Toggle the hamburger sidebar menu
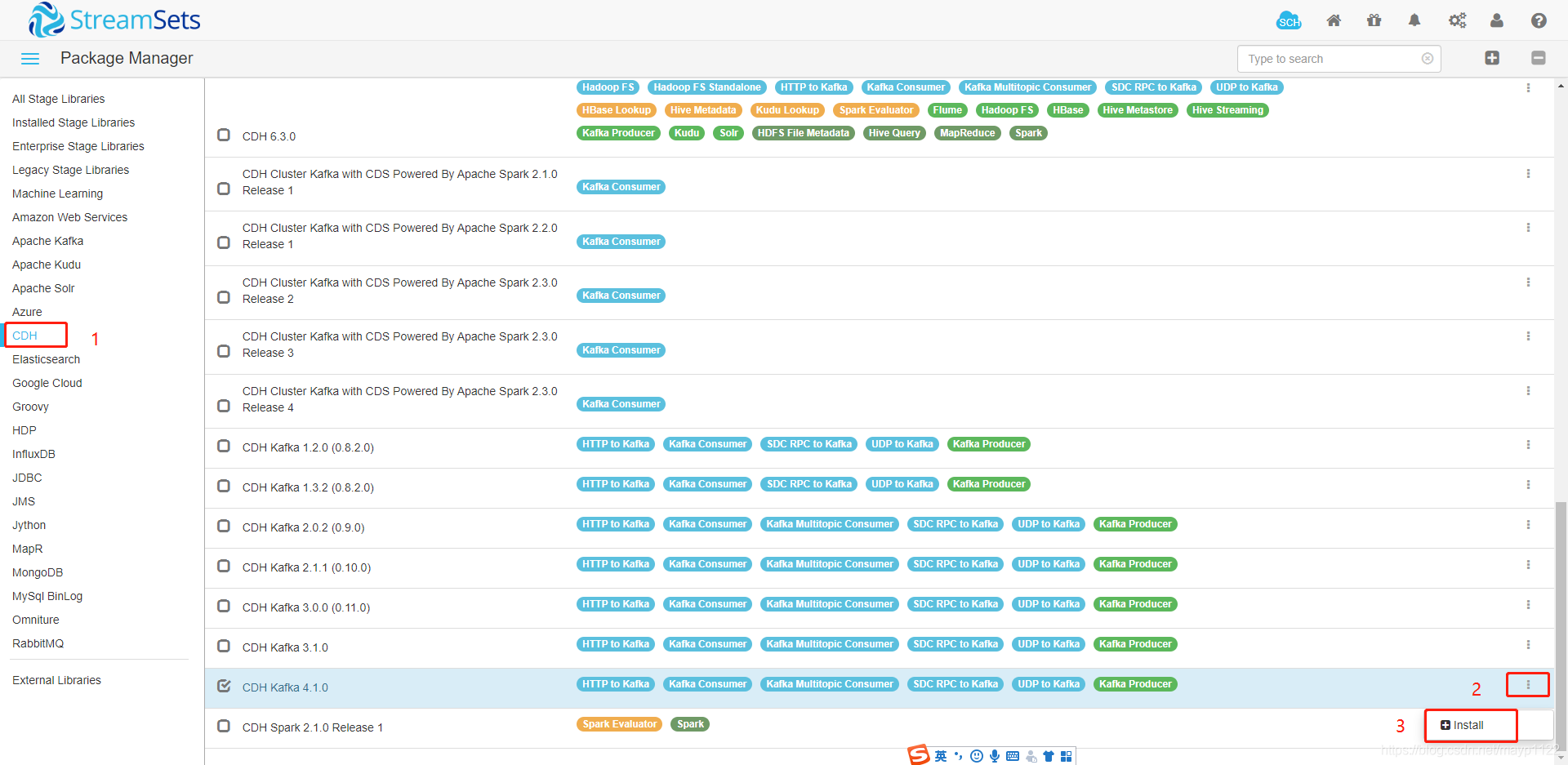 [30, 59]
